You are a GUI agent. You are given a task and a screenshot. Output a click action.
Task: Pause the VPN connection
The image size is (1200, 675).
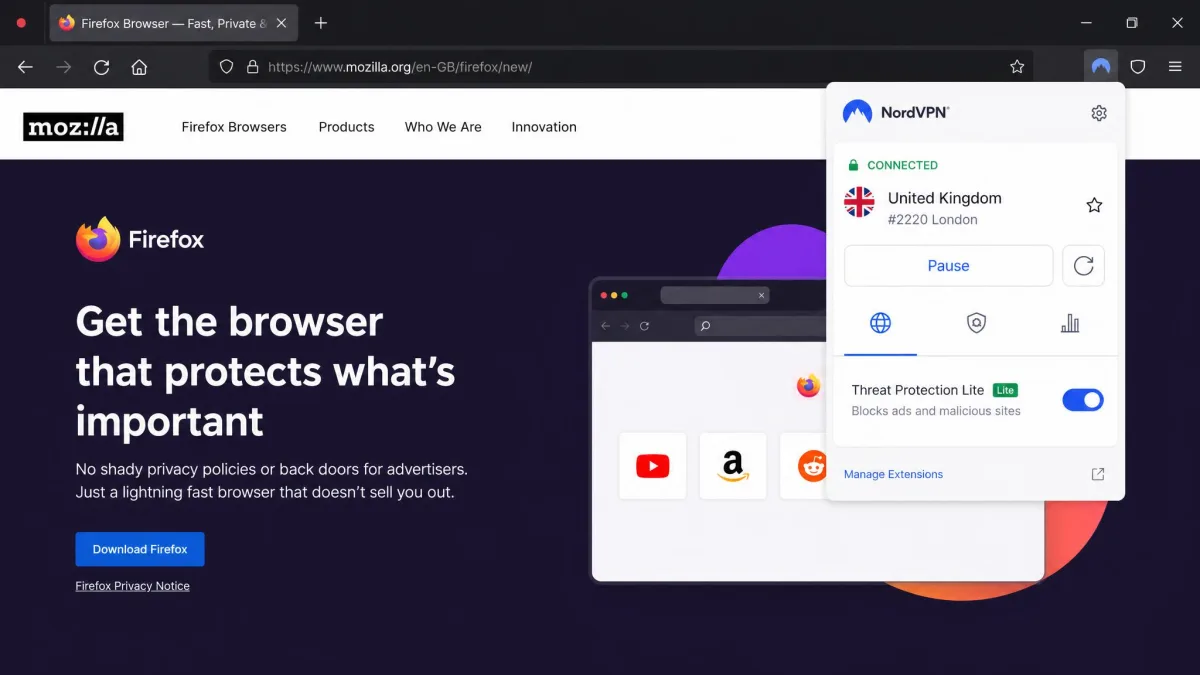tap(948, 266)
